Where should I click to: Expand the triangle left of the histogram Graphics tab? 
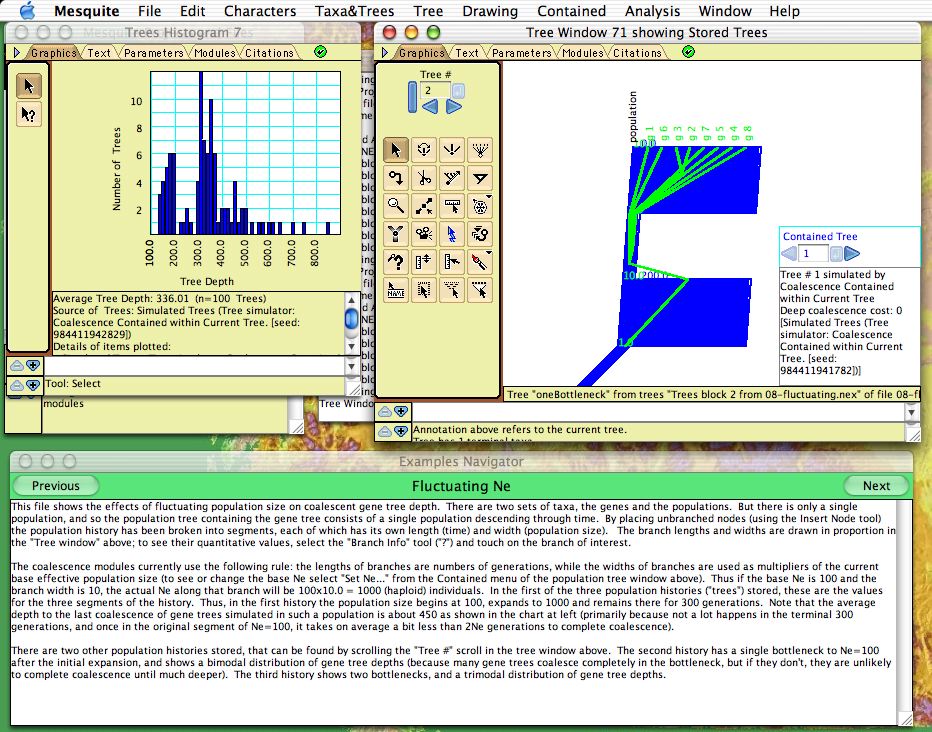click(16, 53)
